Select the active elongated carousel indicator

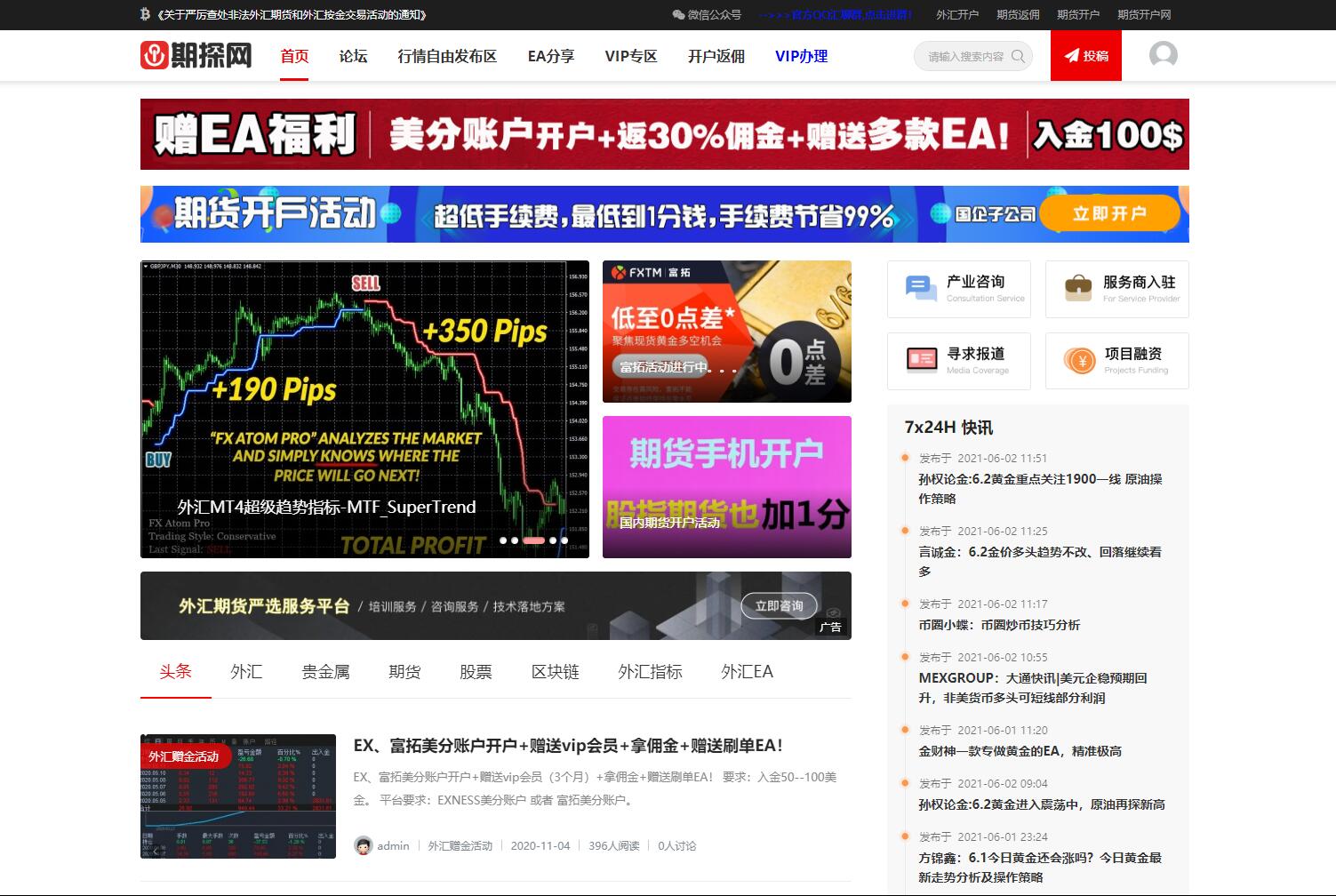tap(533, 540)
